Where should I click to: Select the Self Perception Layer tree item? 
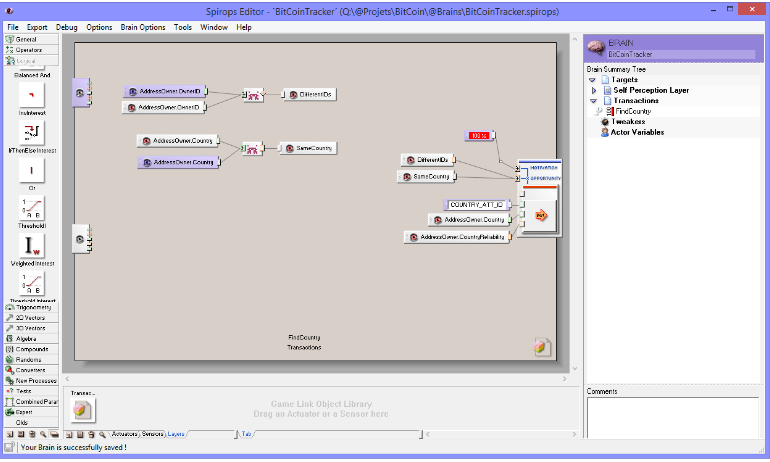pos(651,90)
